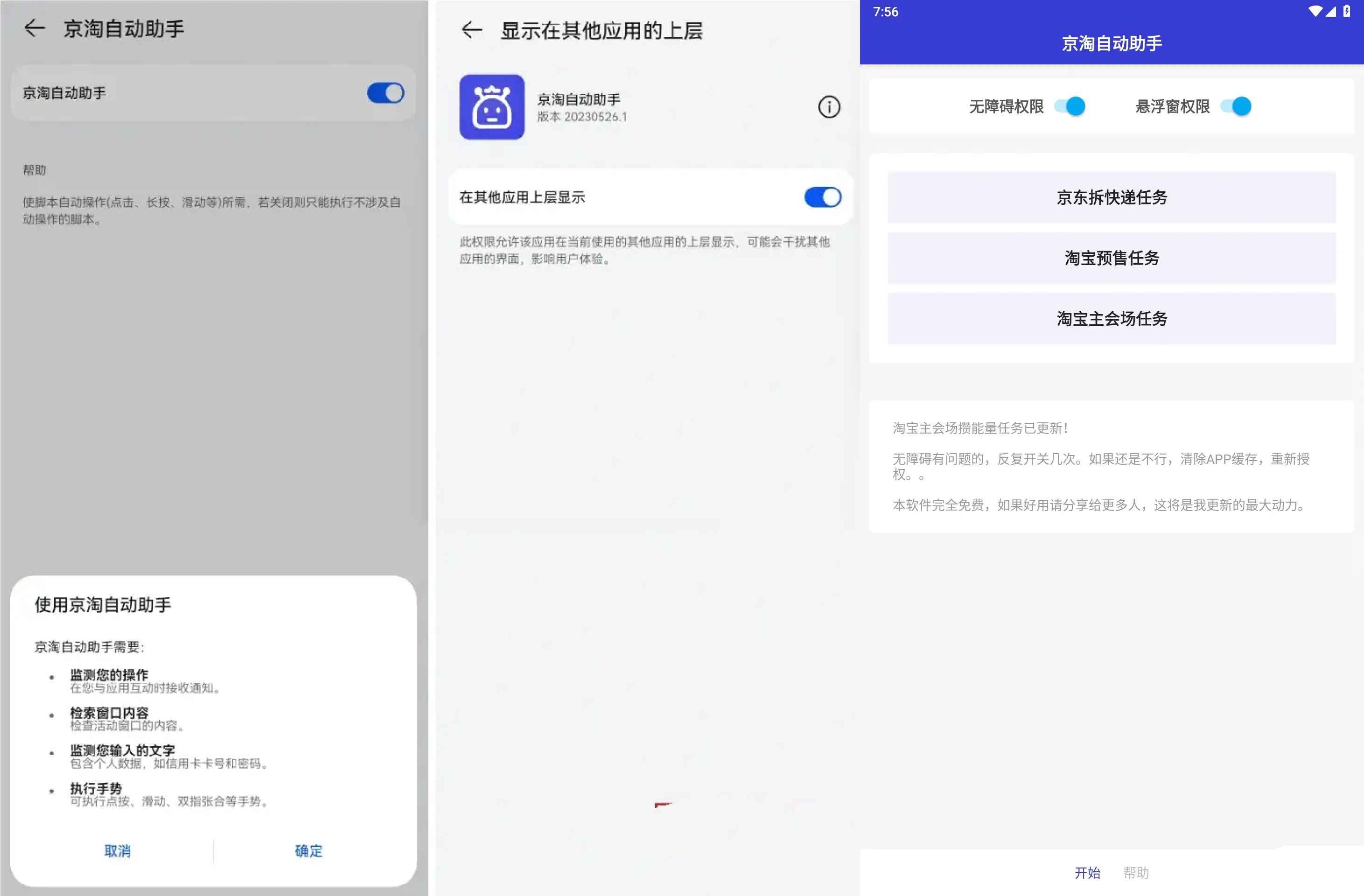Tap the clock showing 7:56 in status bar
This screenshot has width=1364, height=896.
coord(885,12)
